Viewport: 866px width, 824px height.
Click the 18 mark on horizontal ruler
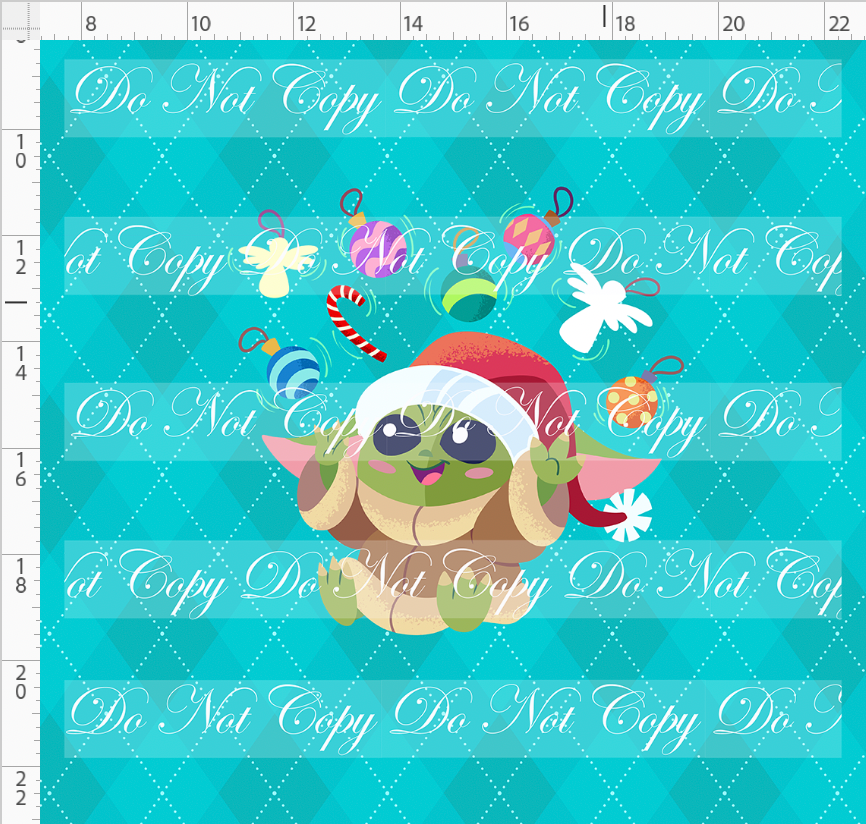click(625, 24)
